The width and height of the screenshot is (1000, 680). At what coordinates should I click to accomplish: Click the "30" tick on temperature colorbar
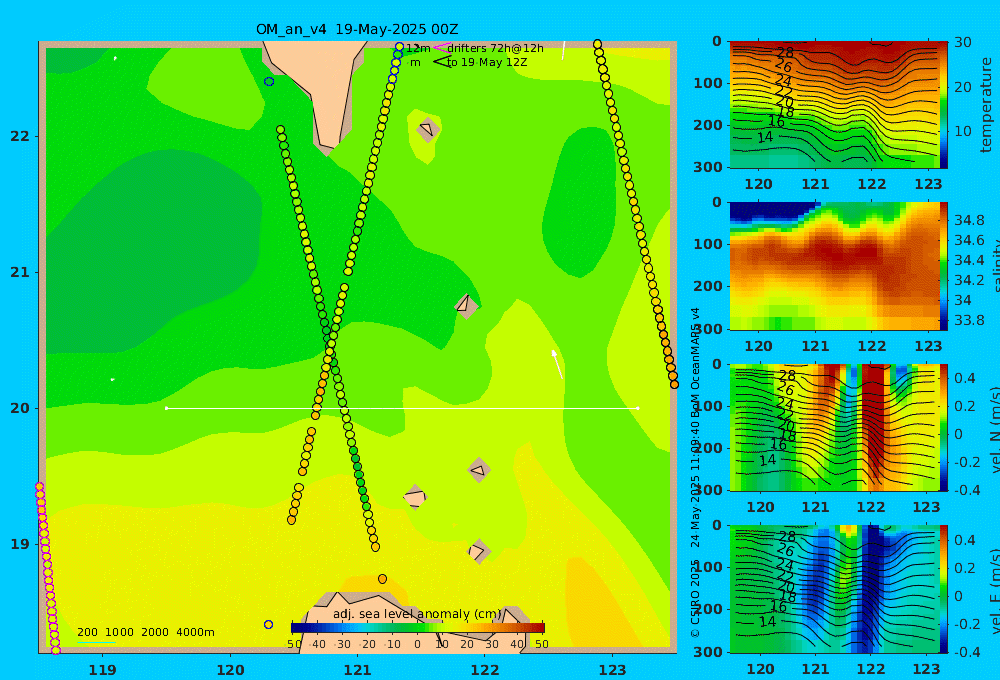tap(963, 42)
